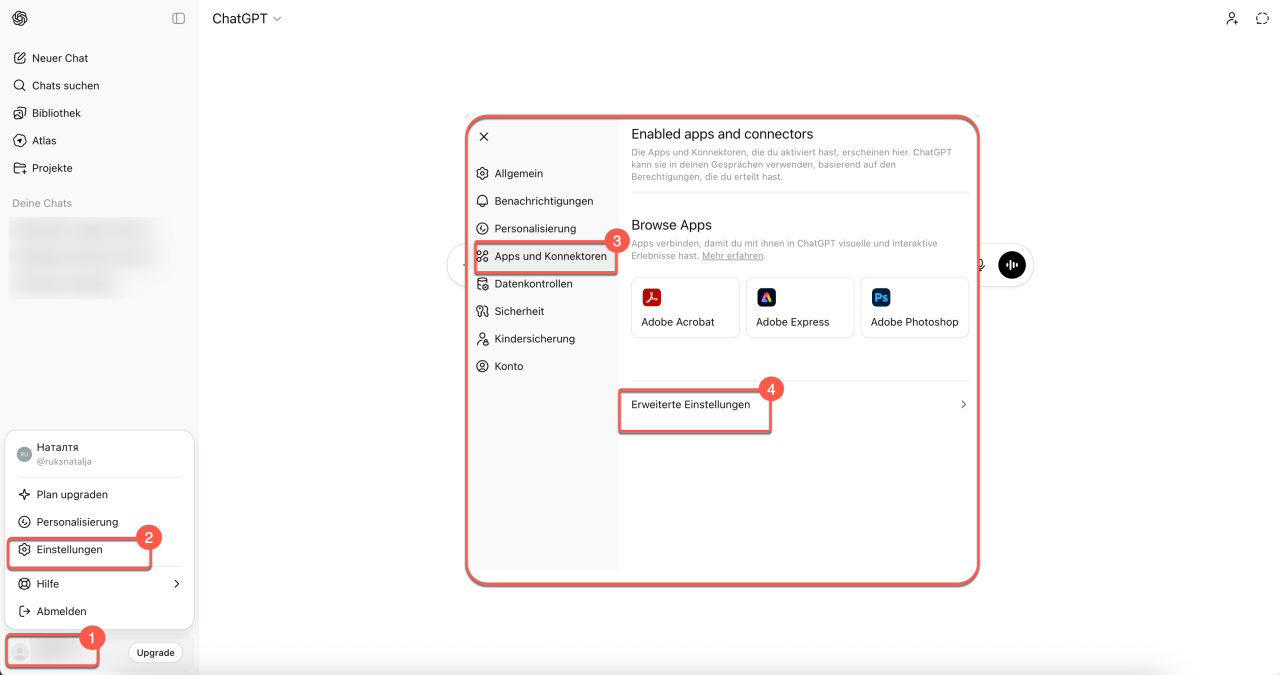Click the invite people icon at top right
Screen dimensions: 1280x675
click(x=1232, y=18)
